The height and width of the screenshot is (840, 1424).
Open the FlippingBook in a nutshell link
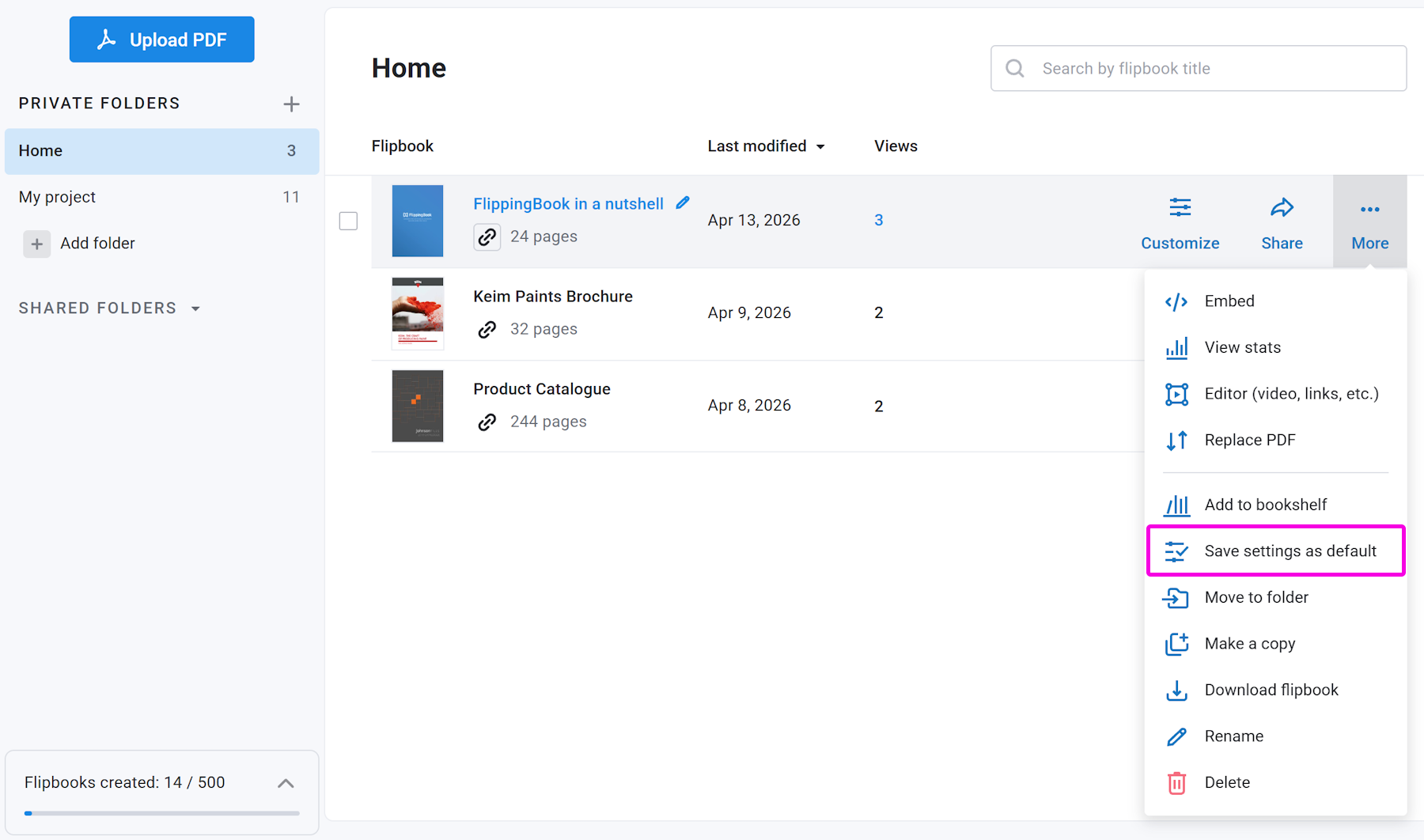pos(568,204)
